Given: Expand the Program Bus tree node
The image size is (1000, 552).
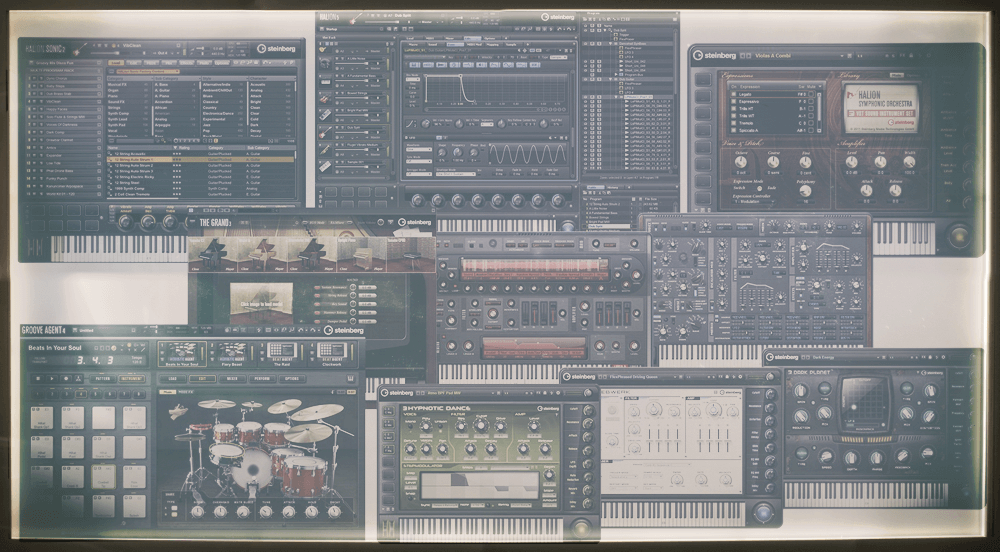Looking at the screenshot, I should pos(616,75).
